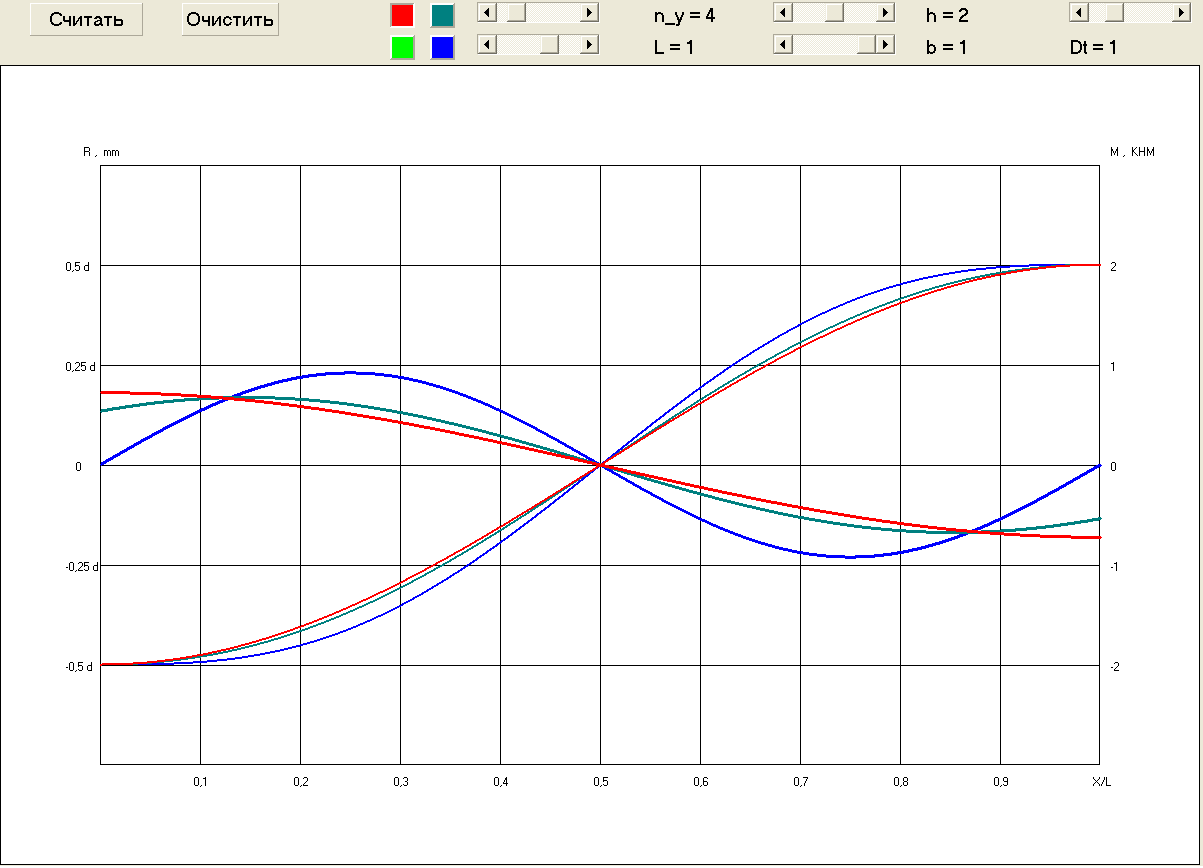This screenshot has height=868, width=1203.
Task: Click left arrow of scrollbar beside L = 1
Action: (487, 44)
